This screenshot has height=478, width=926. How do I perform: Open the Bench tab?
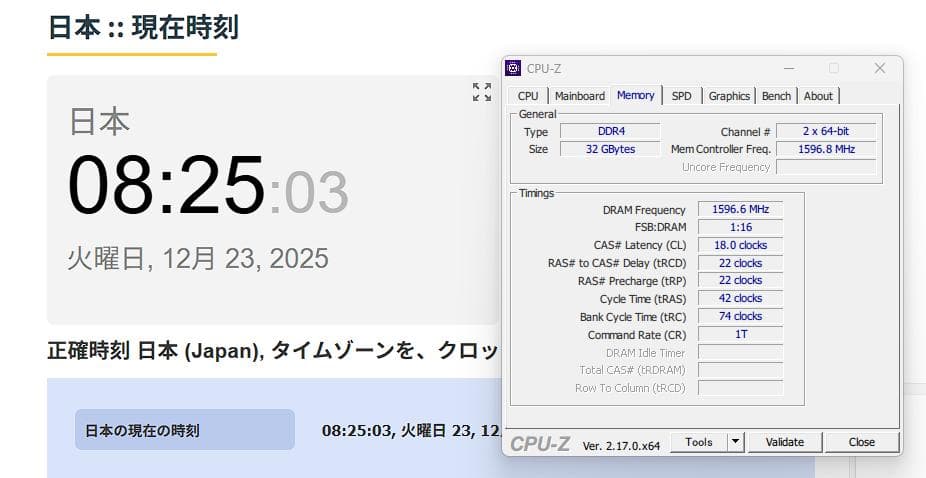[x=776, y=96]
